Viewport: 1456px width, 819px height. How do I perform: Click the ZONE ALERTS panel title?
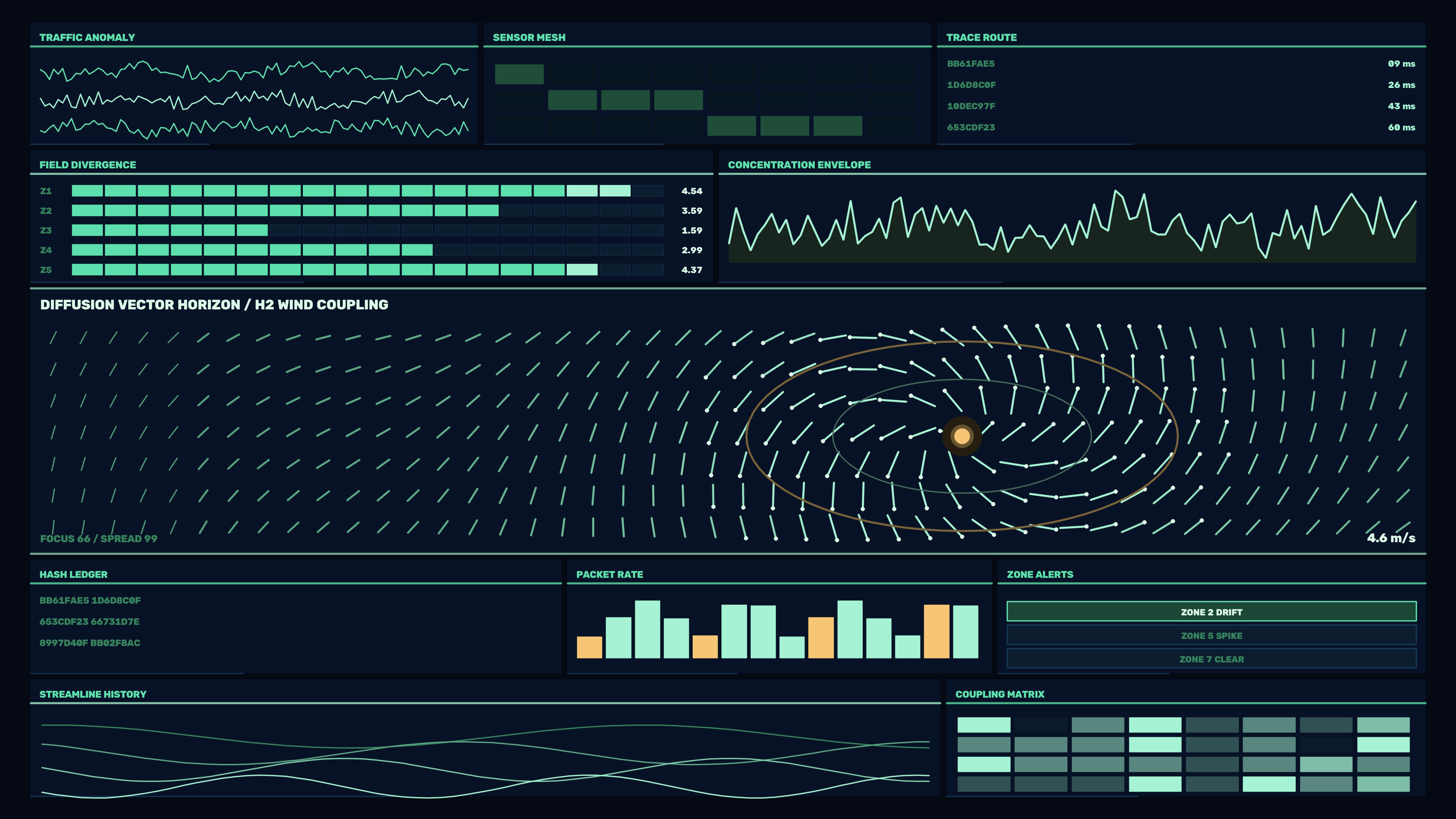click(1040, 574)
